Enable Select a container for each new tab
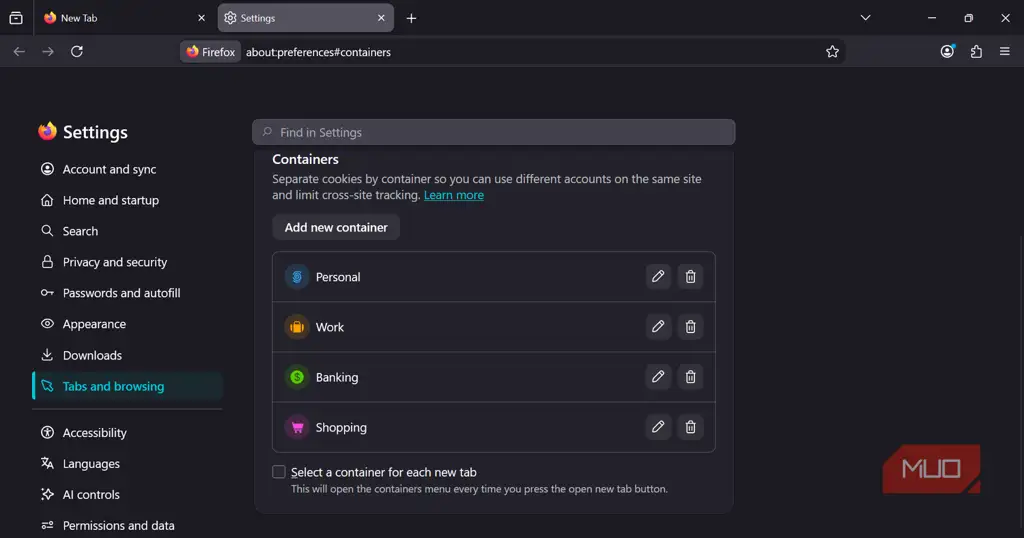 [x=279, y=472]
